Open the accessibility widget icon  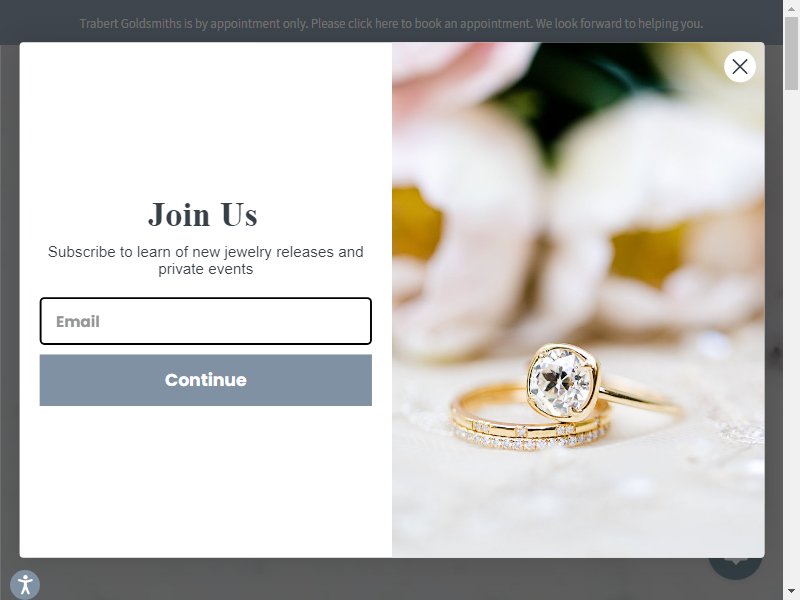coord(24,585)
